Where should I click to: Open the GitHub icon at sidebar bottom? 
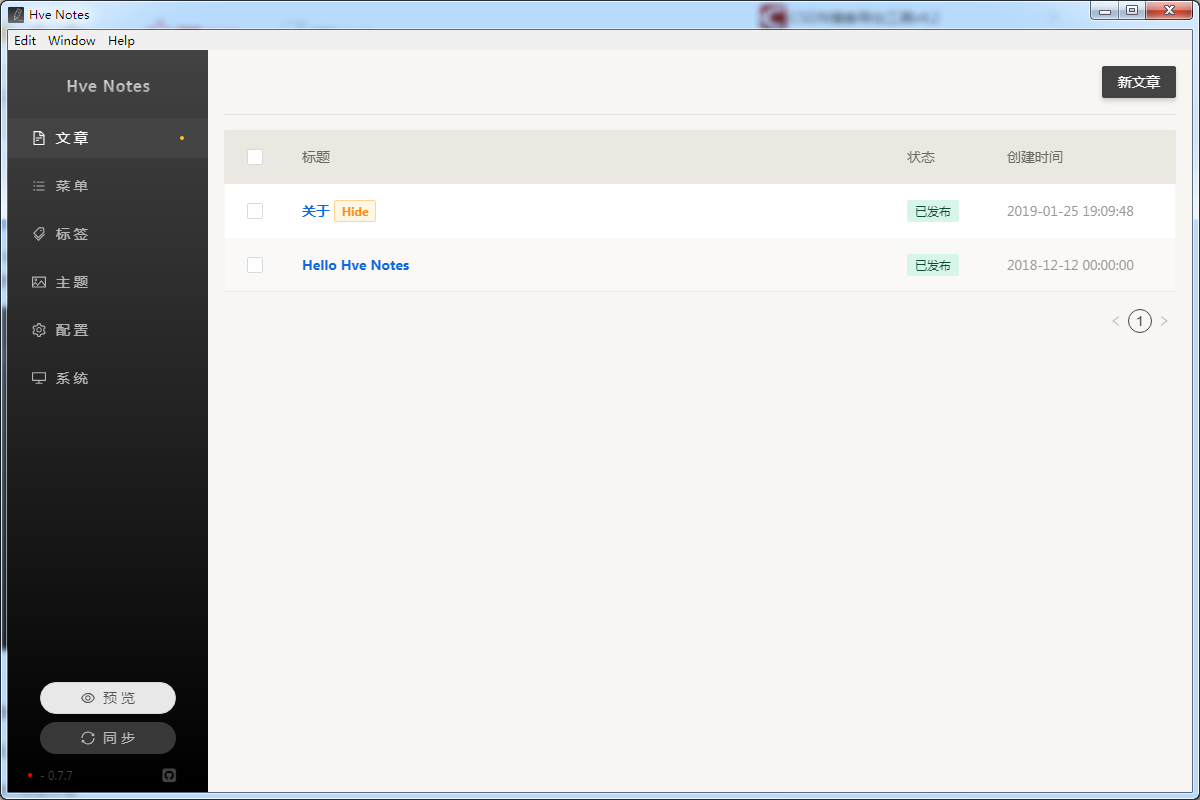(169, 775)
